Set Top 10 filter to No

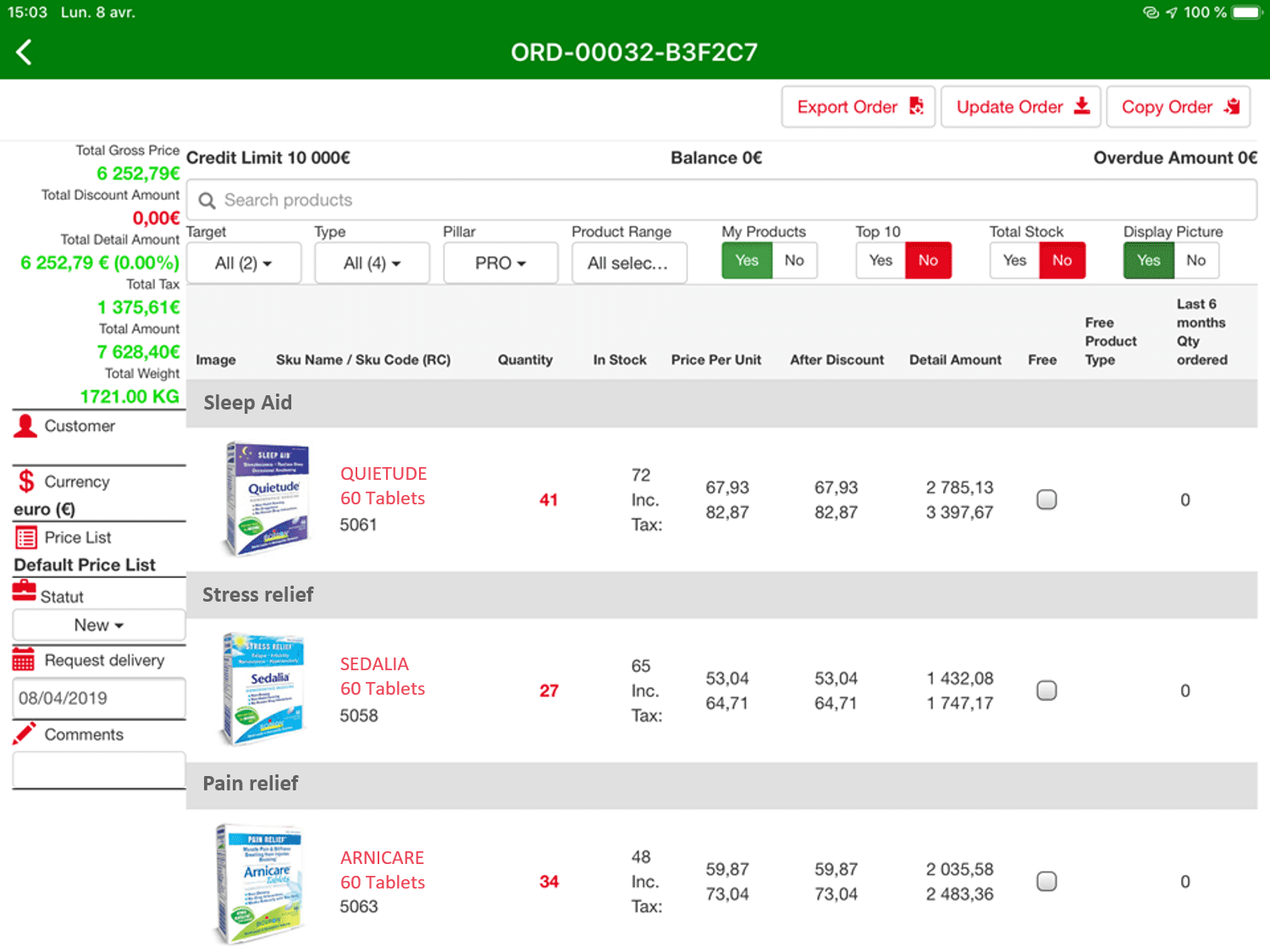[928, 261]
